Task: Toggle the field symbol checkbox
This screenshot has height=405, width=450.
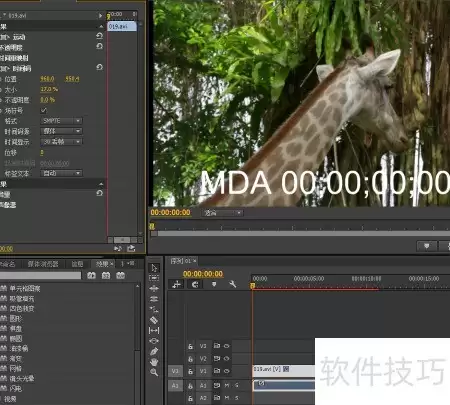Action: 43,110
